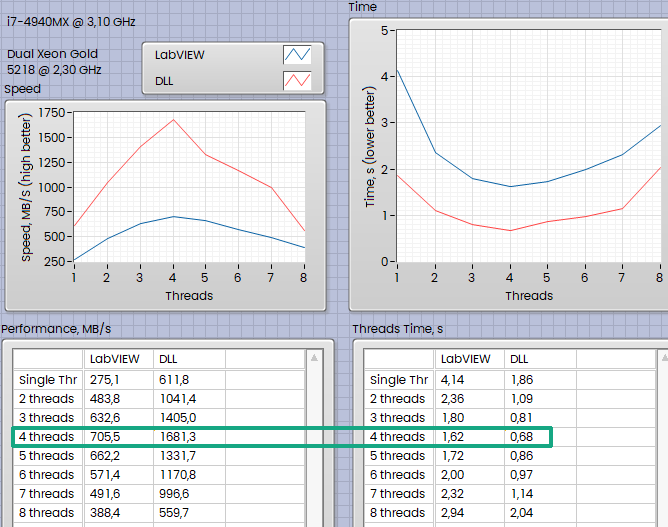Select the time cell 0,86
The image size is (668, 527).
pyautogui.click(x=540, y=456)
